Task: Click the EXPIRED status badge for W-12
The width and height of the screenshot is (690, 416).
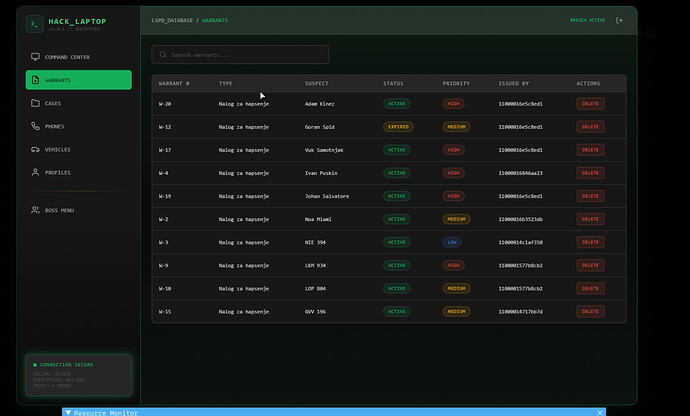Action: tap(398, 127)
